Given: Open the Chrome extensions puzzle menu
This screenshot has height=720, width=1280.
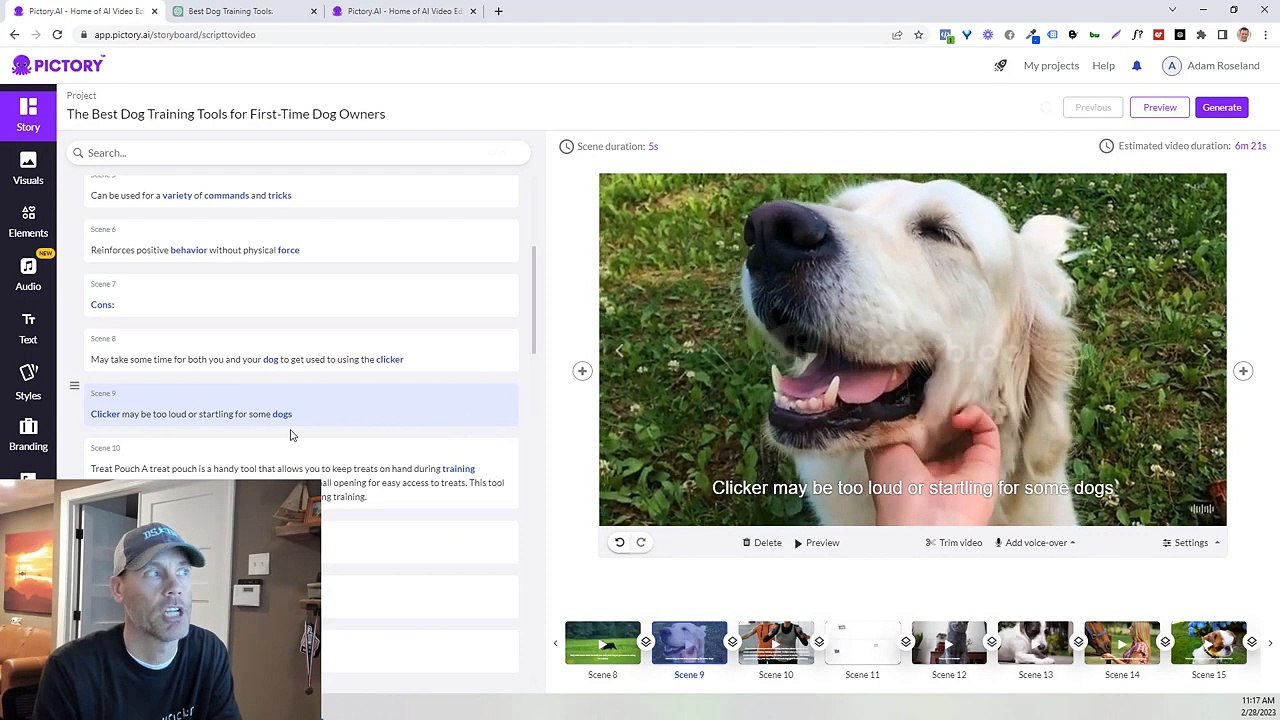Looking at the screenshot, I should coord(1201,35).
